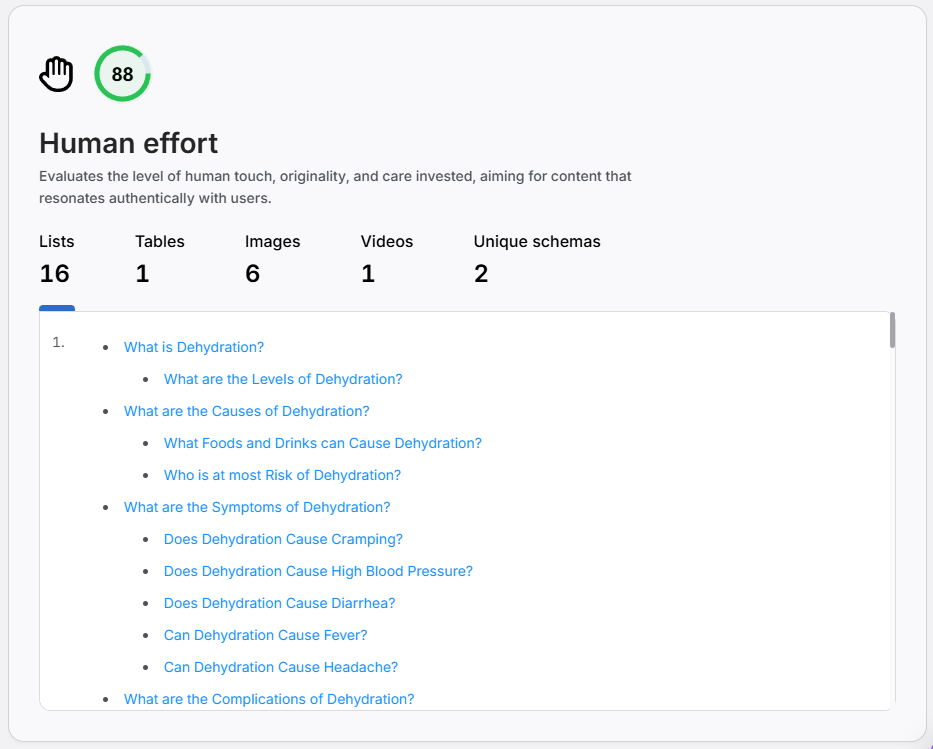Viewport: 933px width, 749px height.
Task: Go to 'Who is at most Risk of Dehydration?'
Action: point(282,475)
